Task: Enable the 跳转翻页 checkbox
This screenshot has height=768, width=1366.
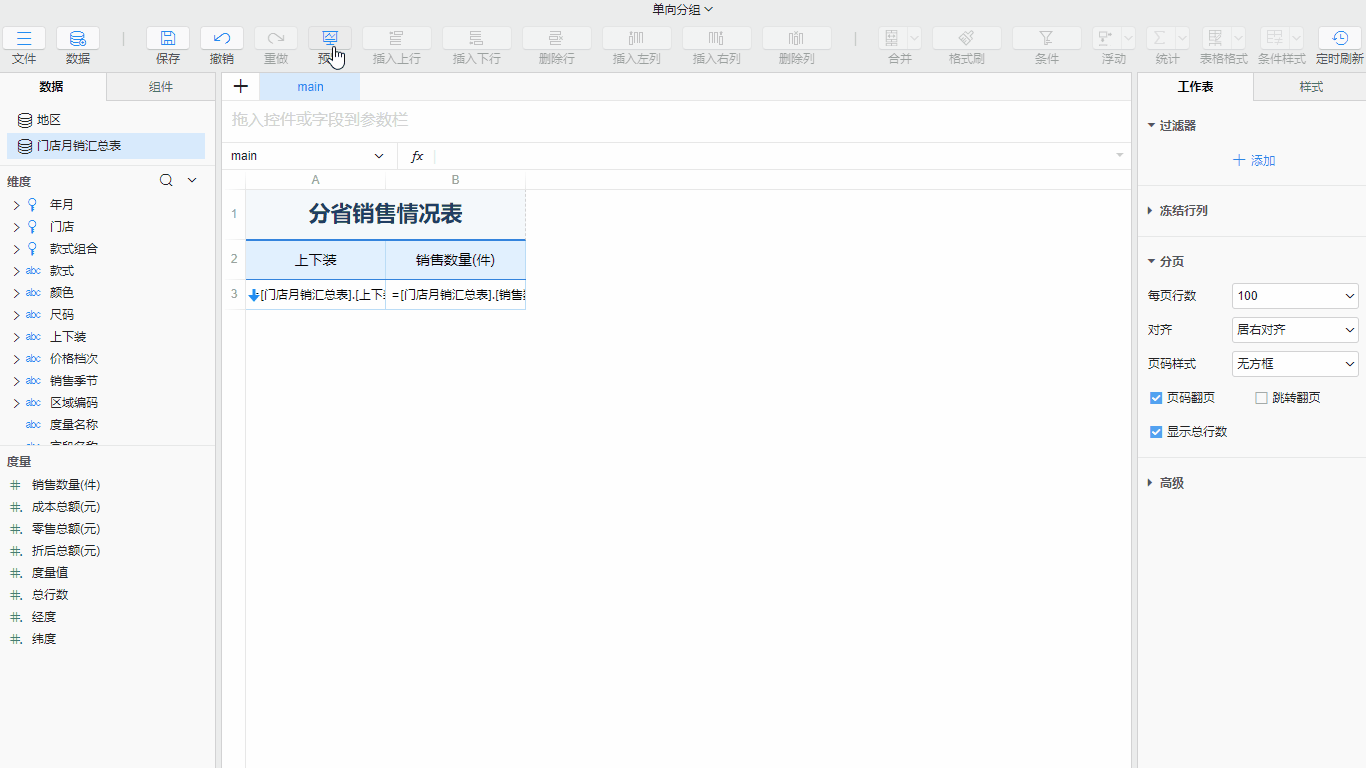Action: coord(1261,397)
